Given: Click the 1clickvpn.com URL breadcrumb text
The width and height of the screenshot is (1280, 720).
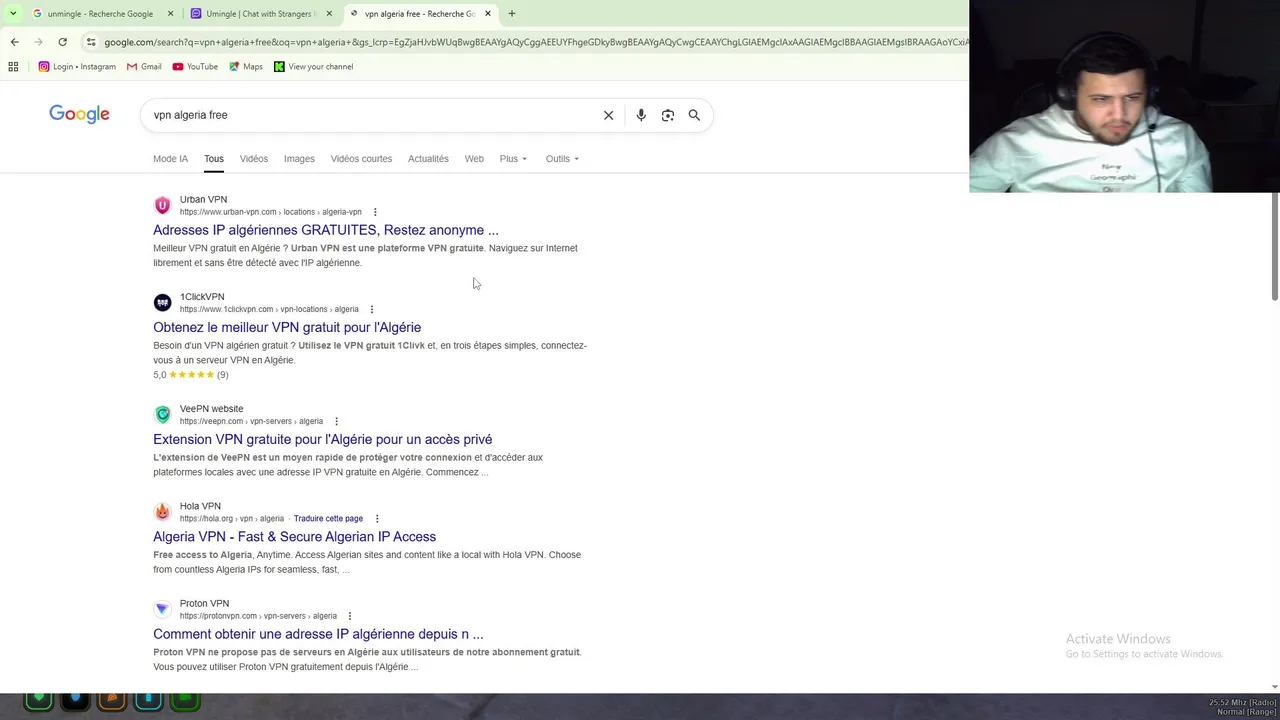Looking at the screenshot, I should click(269, 309).
